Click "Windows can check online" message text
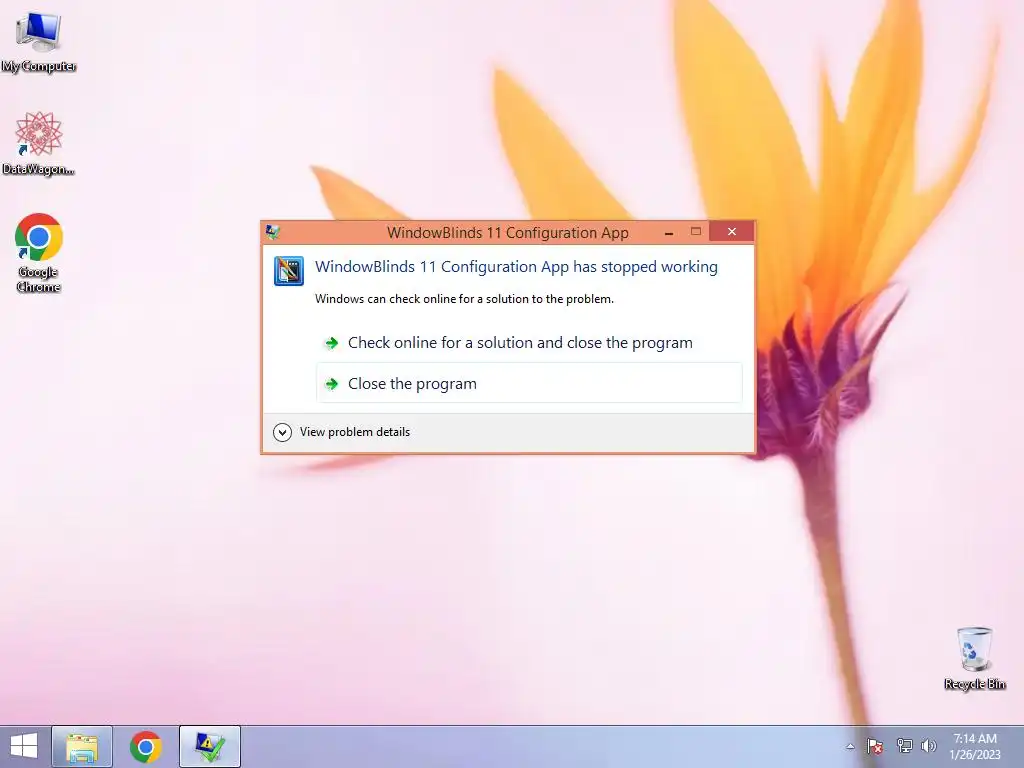 pos(464,299)
